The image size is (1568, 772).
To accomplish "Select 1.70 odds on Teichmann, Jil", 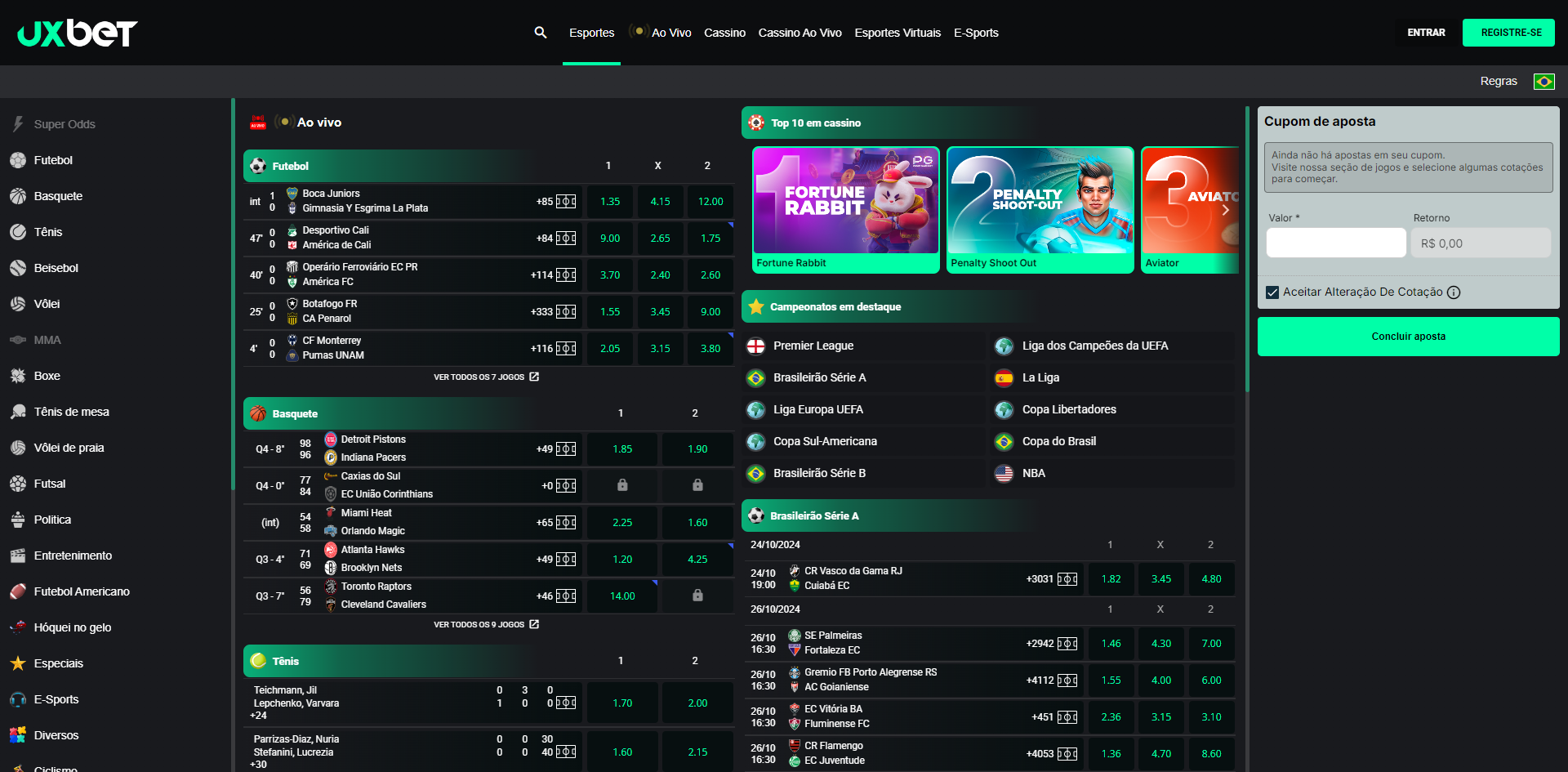I will pyautogui.click(x=622, y=703).
